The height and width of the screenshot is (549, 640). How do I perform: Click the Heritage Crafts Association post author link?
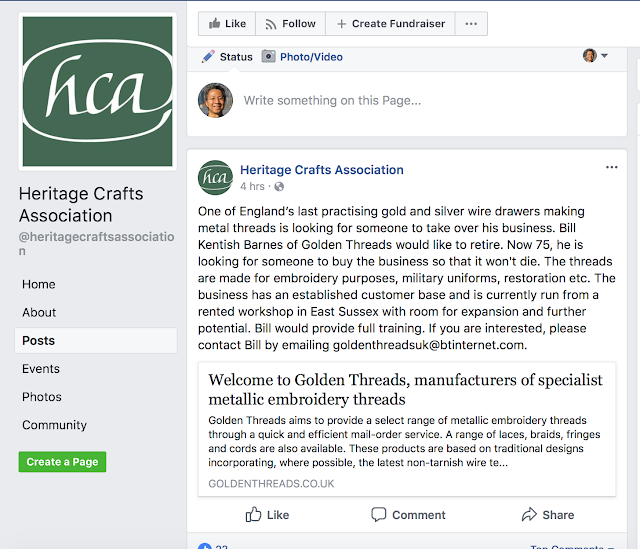coord(322,170)
